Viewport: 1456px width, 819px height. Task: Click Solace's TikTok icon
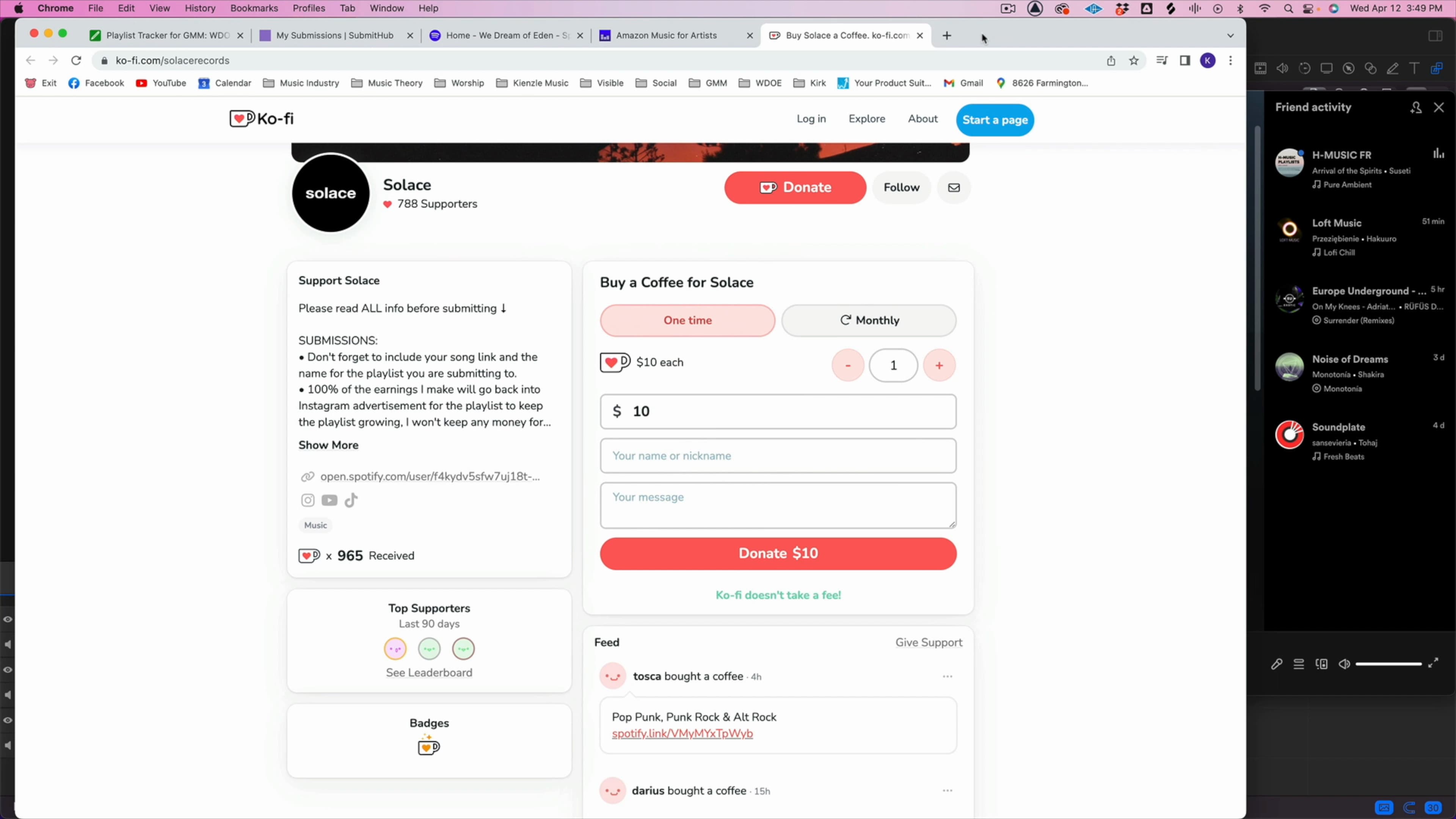coord(351,500)
